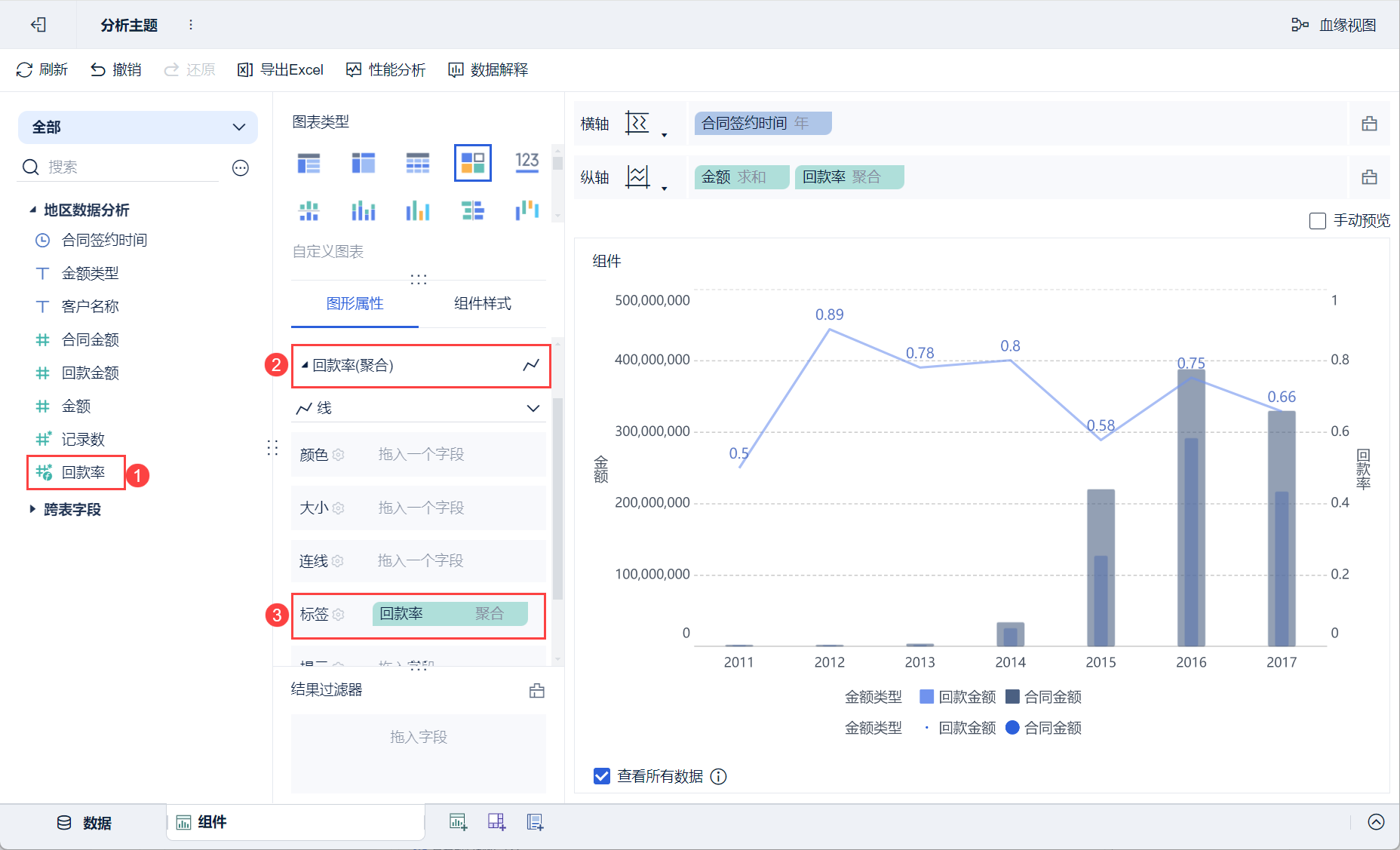The height and width of the screenshot is (850, 1400).
Task: Open the three-dot menu beside 分析主题
Action: coord(191,25)
